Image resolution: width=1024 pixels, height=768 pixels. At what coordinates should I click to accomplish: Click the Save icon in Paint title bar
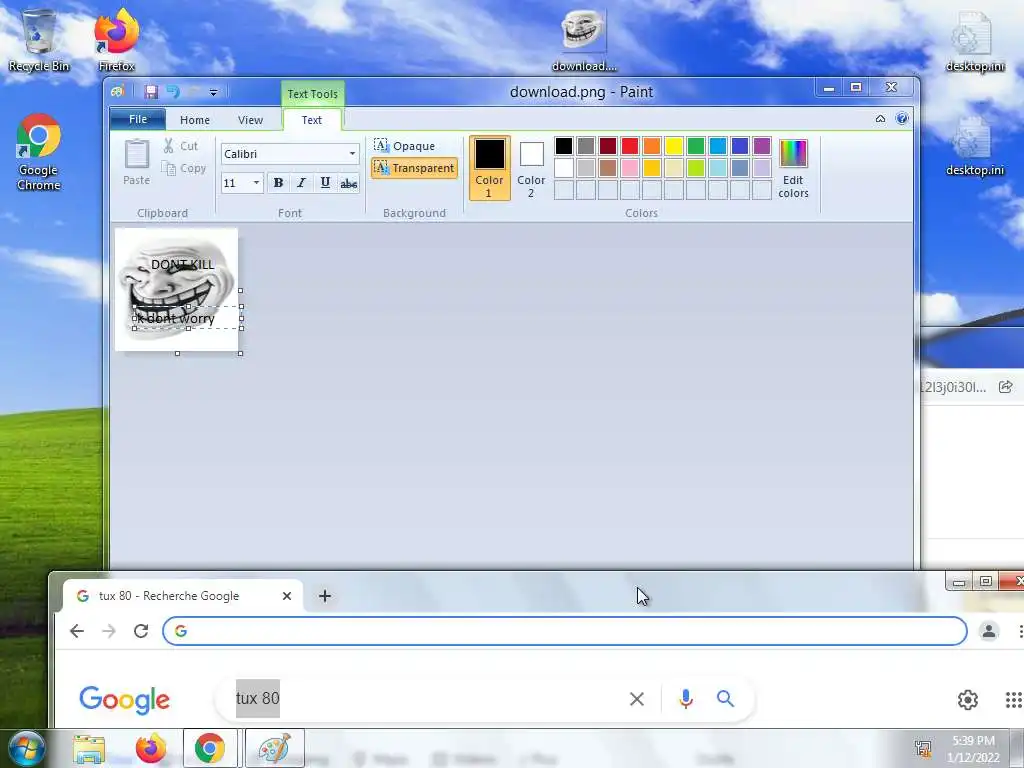pos(151,92)
